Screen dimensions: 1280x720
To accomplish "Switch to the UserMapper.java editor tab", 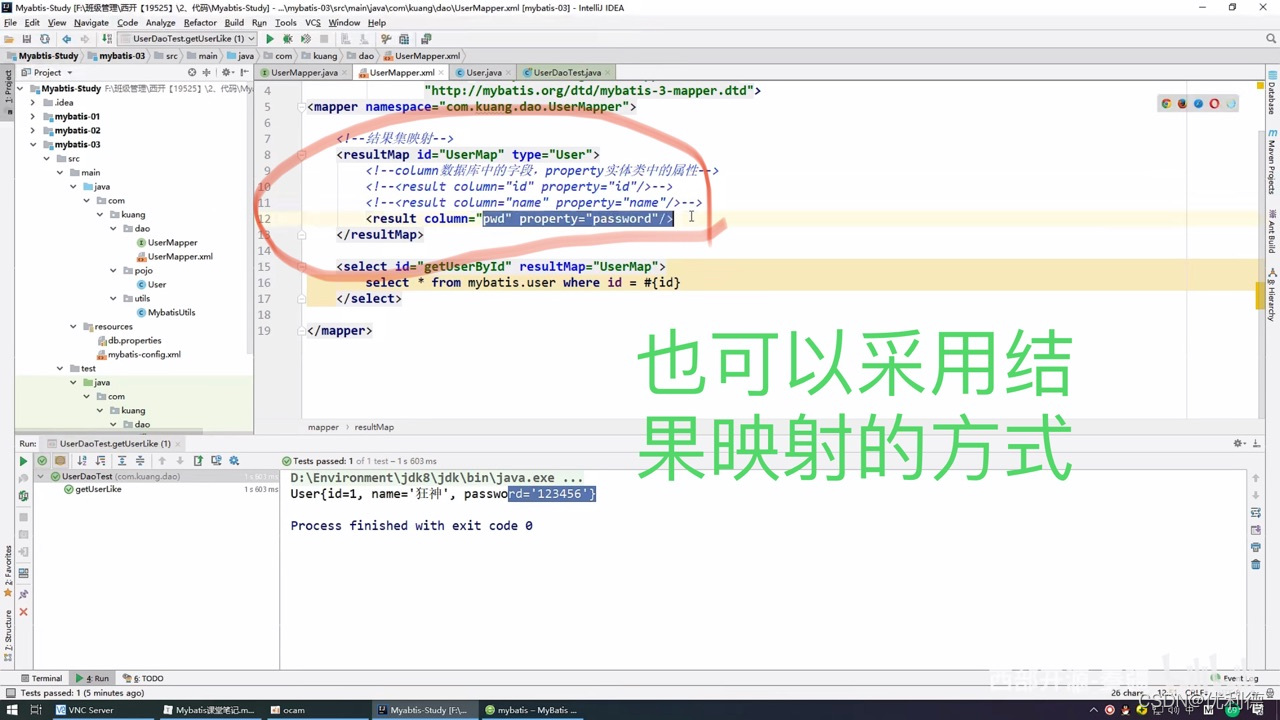I will 304,72.
